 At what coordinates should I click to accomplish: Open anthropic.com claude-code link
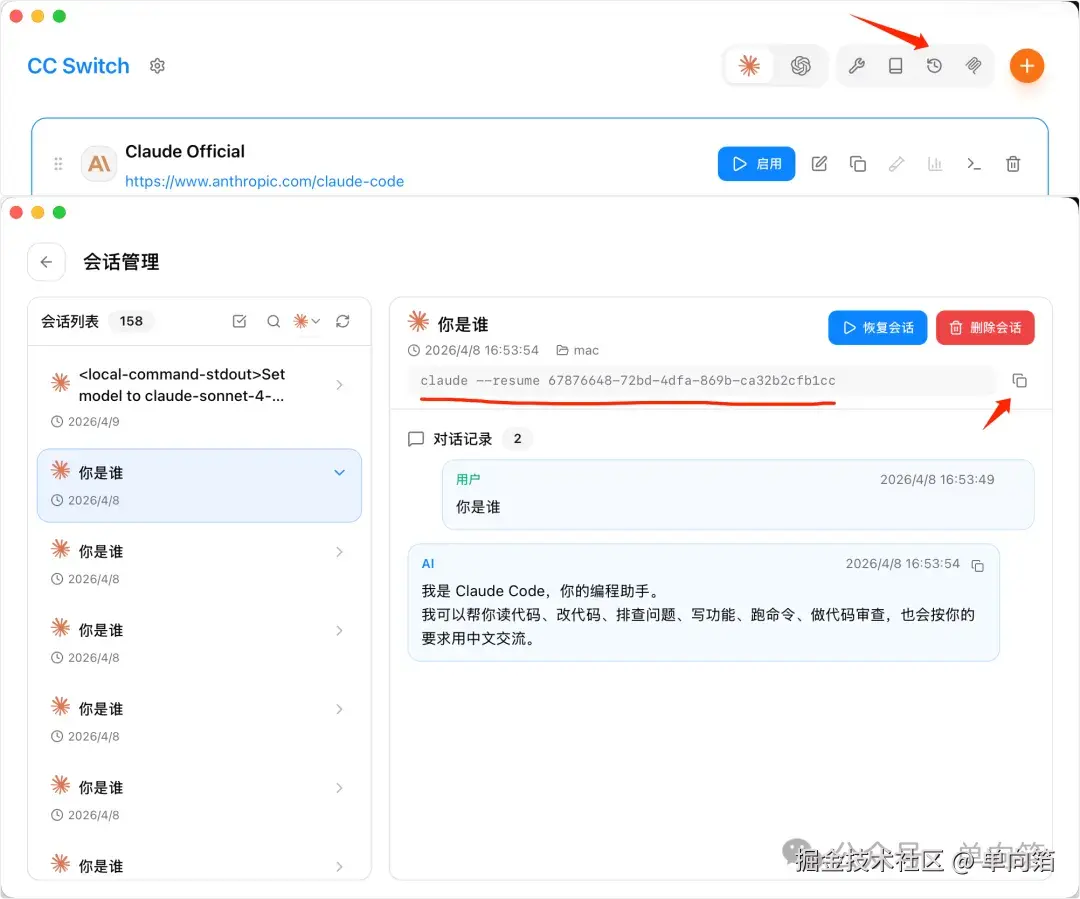point(264,181)
